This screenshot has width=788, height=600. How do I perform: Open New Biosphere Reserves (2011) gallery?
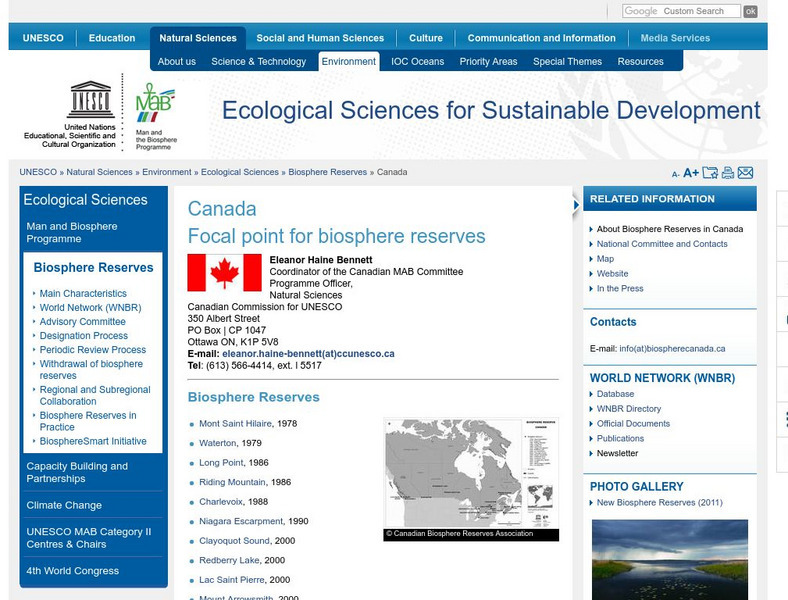659,503
